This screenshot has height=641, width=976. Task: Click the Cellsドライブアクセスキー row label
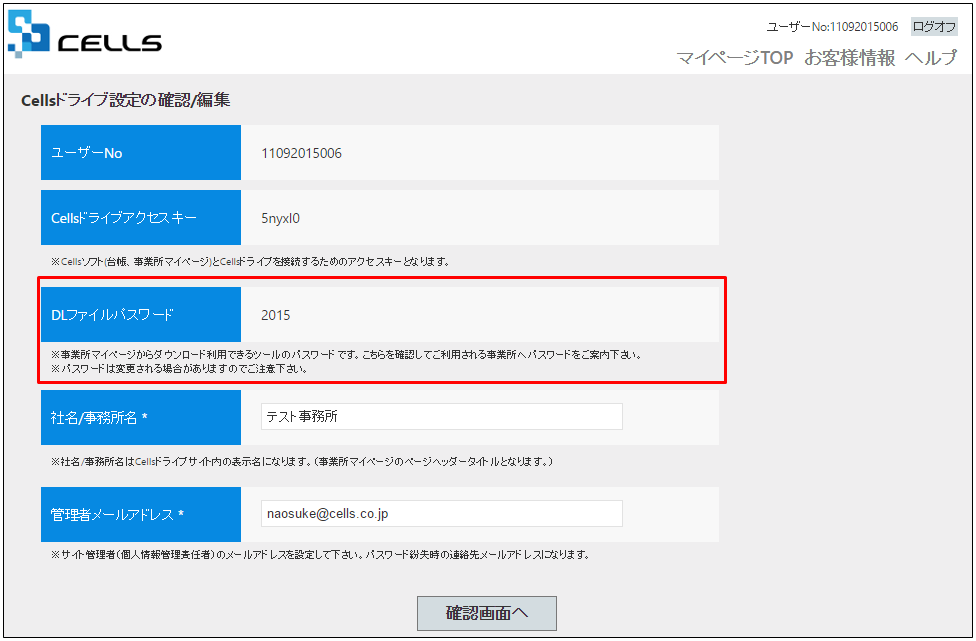pyautogui.click(x=141, y=218)
